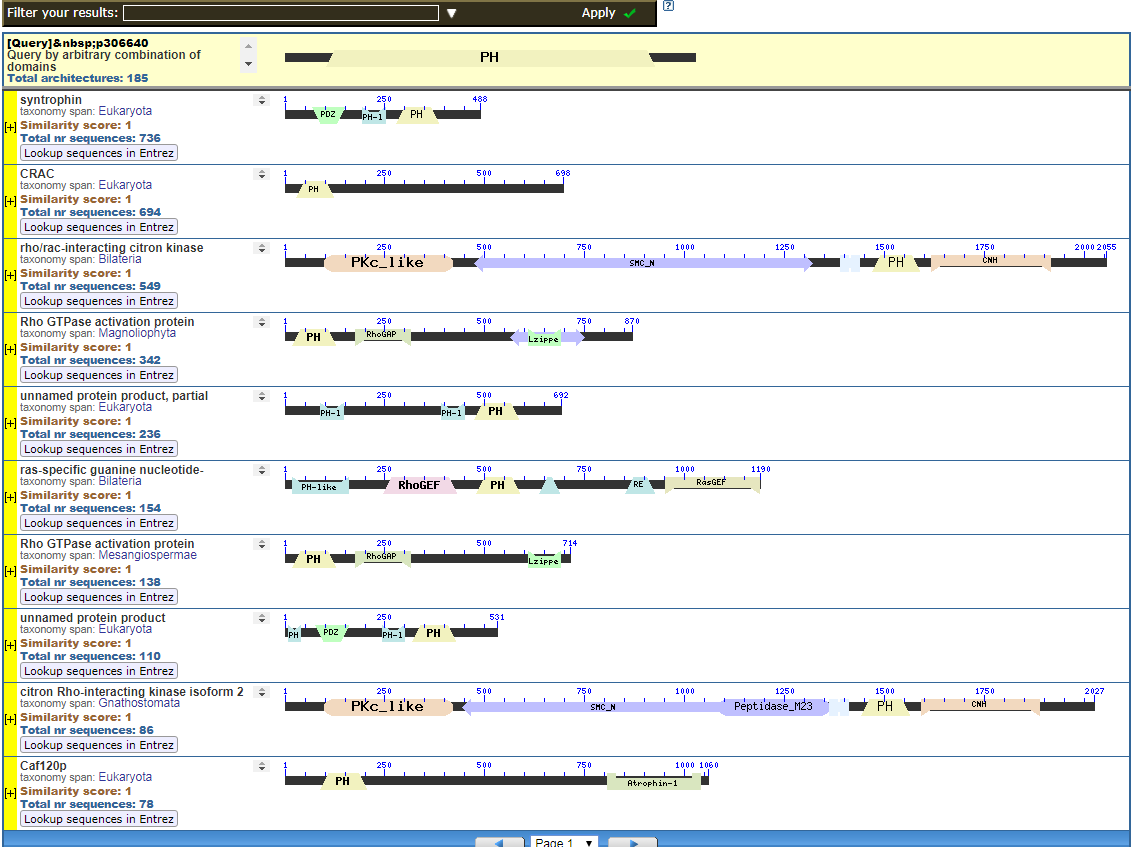Viewport: 1147px width, 847px height.
Task: Go to next page with right arrow
Action: pos(632,842)
